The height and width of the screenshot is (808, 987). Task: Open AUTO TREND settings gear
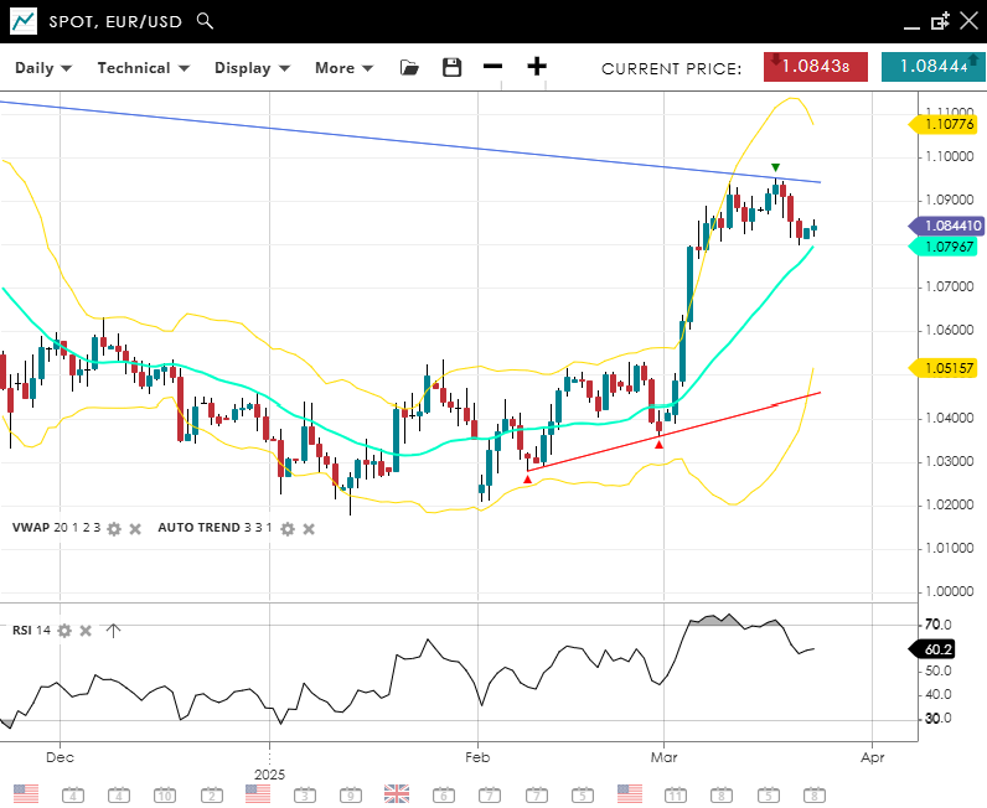287,528
